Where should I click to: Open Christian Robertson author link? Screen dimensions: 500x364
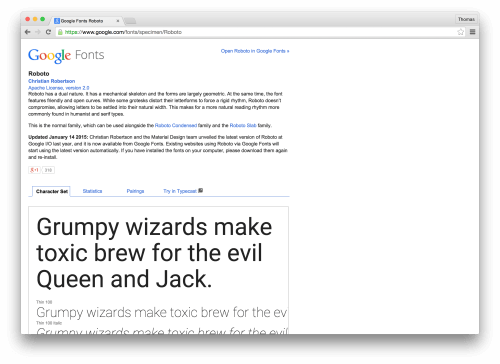[x=52, y=81]
